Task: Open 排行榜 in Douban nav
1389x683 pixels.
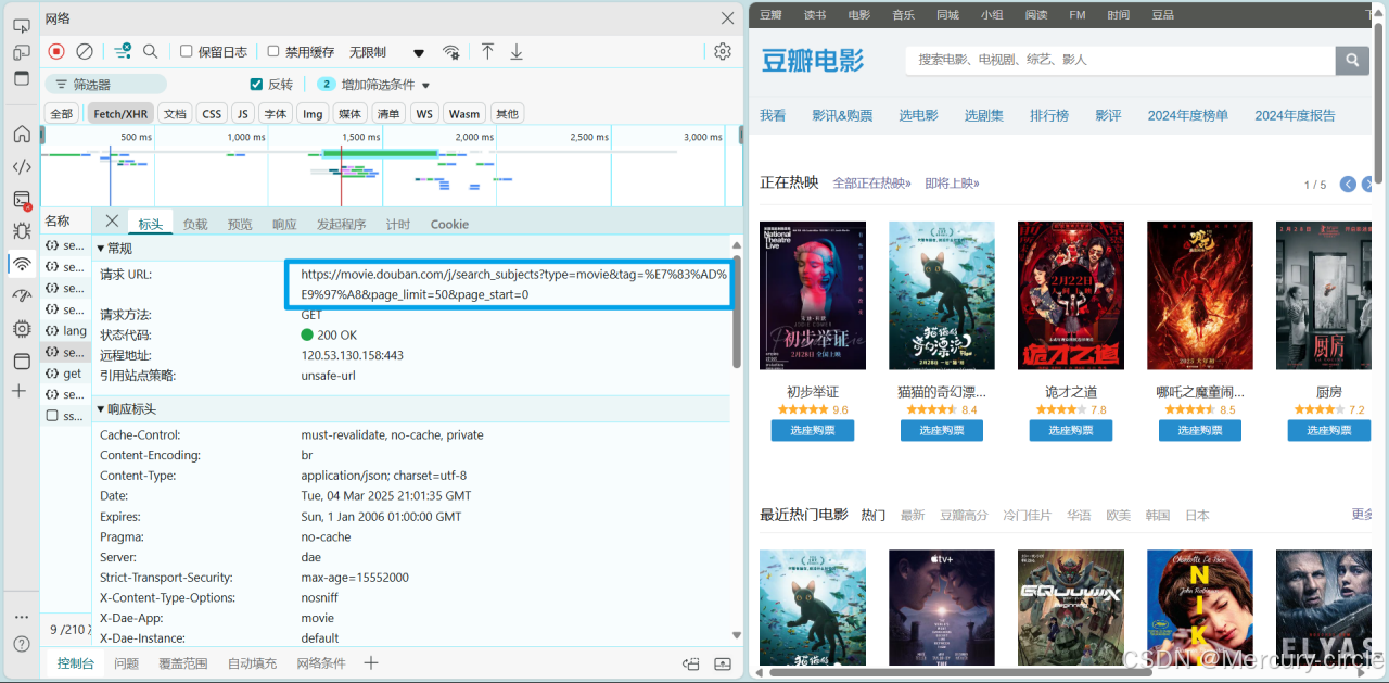Action: click(1049, 116)
